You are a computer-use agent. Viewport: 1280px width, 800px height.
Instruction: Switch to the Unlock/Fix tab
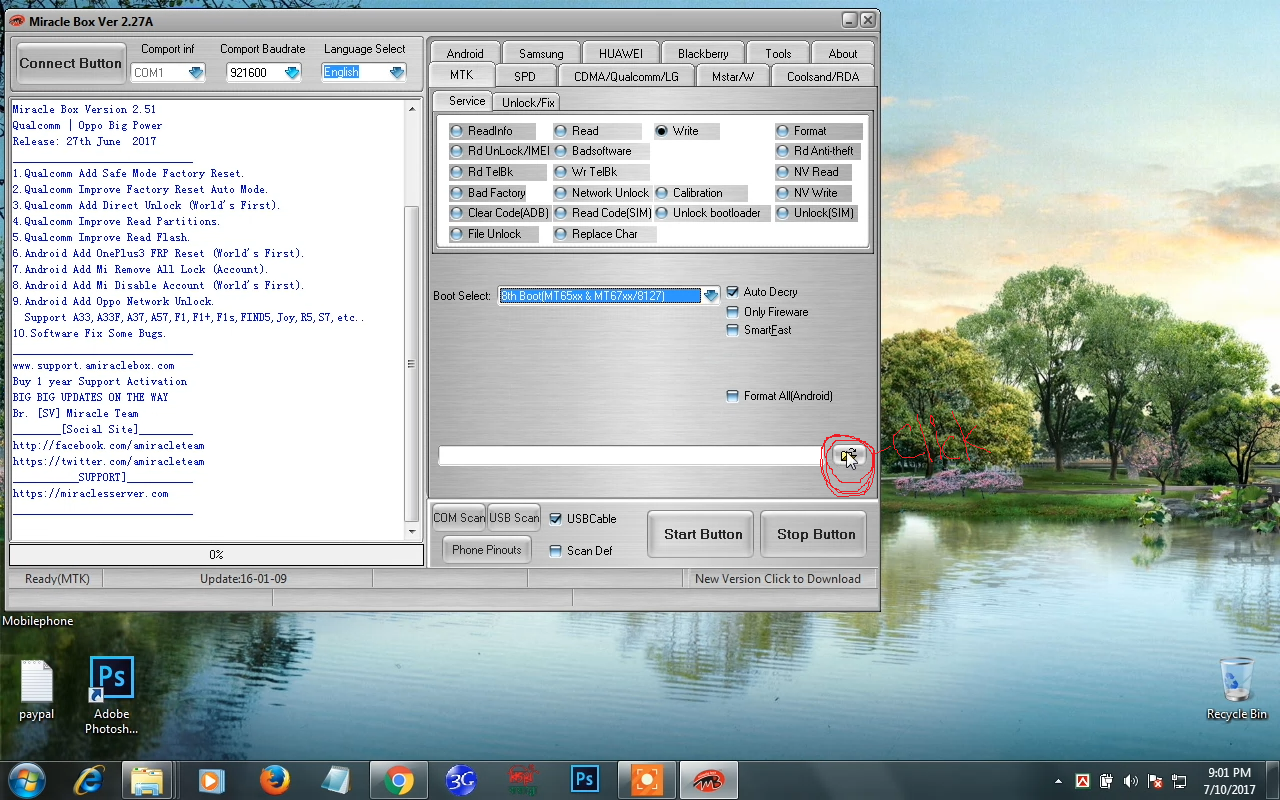527,102
